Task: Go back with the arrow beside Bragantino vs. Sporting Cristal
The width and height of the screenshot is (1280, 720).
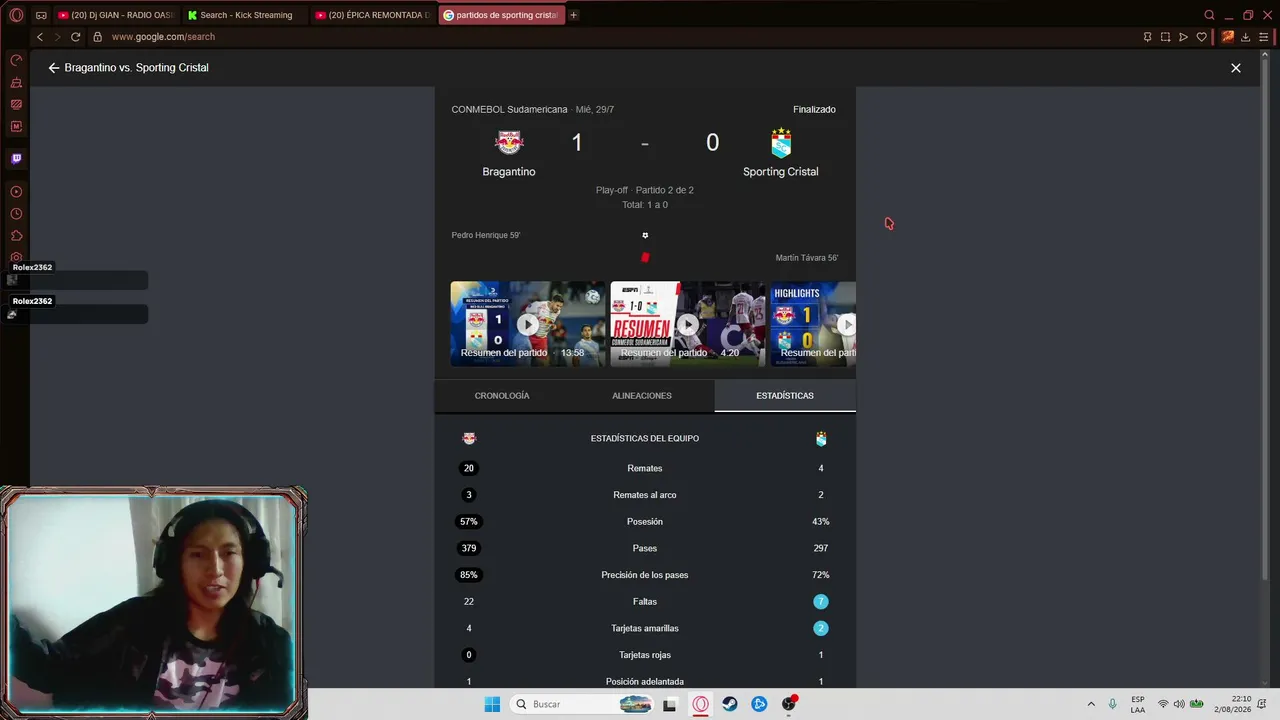Action: tap(53, 68)
